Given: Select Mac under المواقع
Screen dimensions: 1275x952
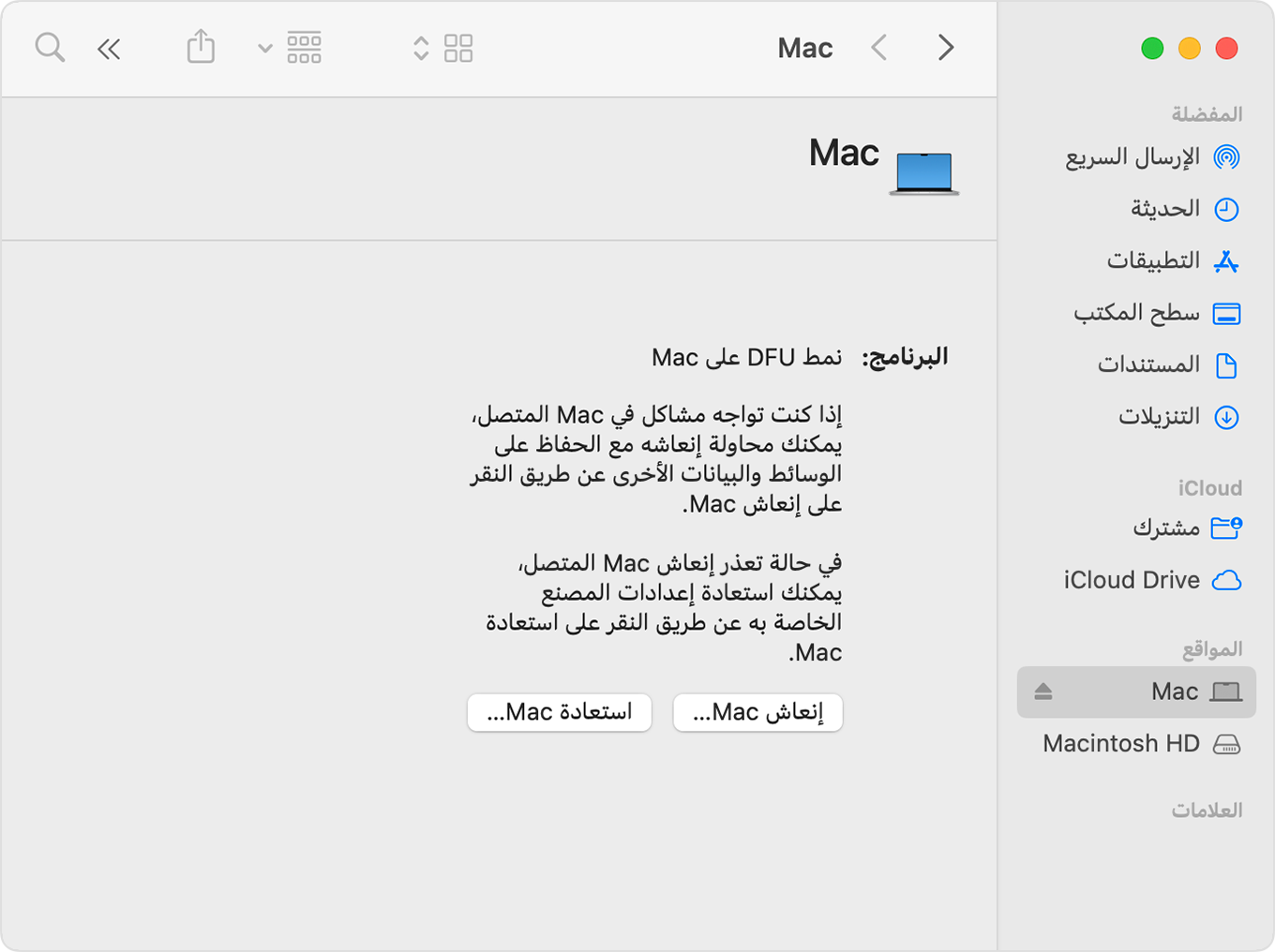Looking at the screenshot, I should pyautogui.click(x=1136, y=692).
